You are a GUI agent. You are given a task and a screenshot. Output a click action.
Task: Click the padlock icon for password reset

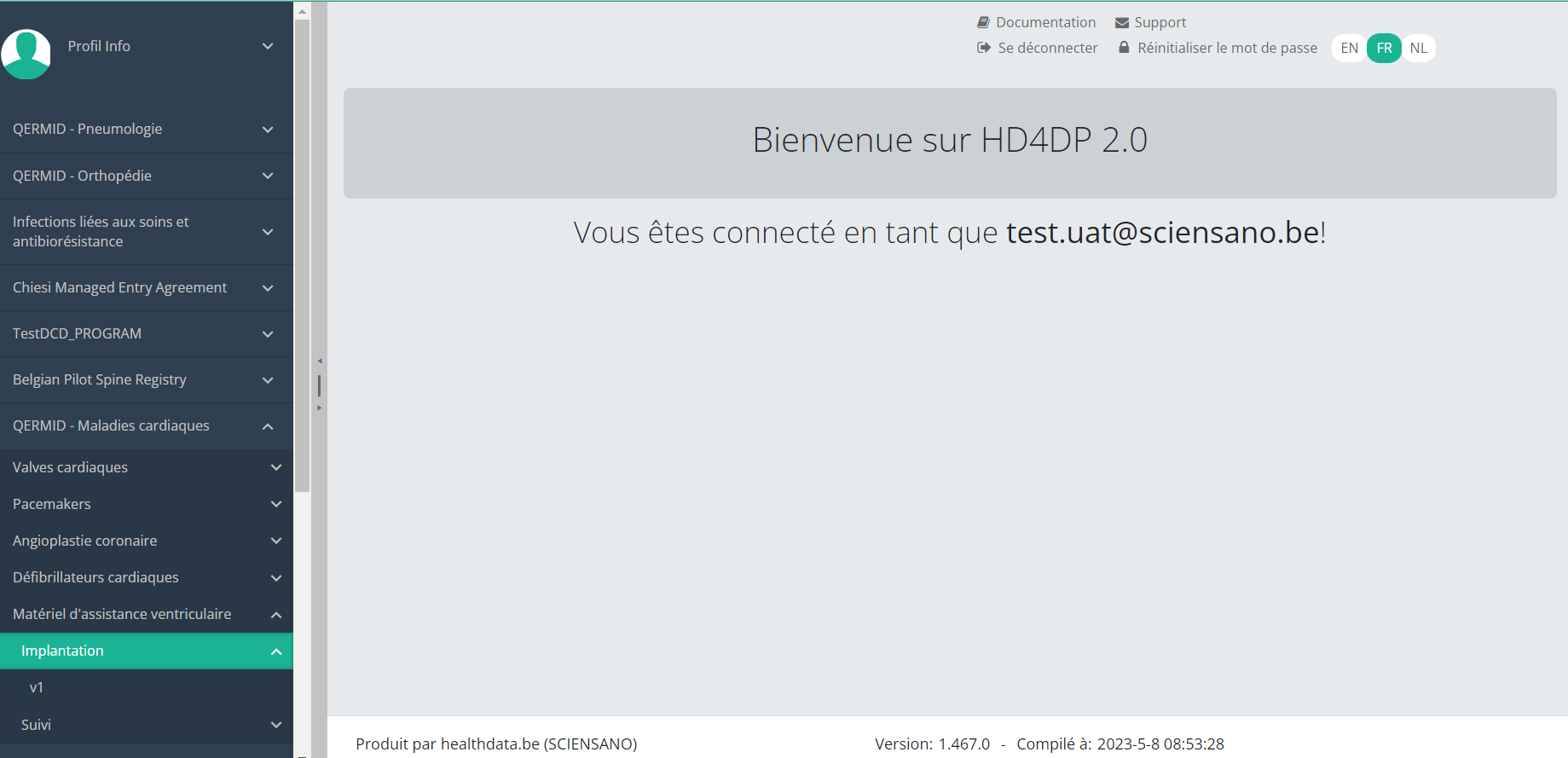point(1124,48)
